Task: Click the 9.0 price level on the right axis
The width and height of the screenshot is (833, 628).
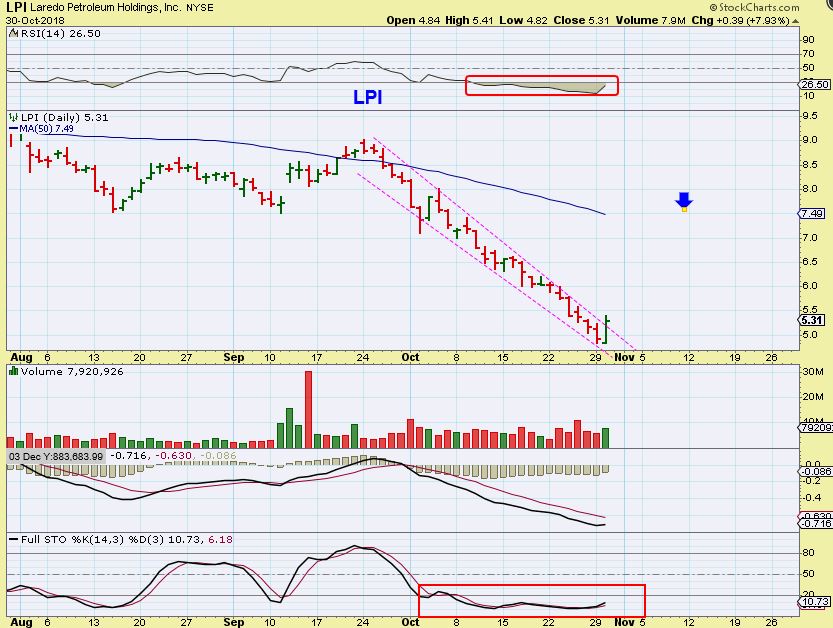Action: click(811, 140)
